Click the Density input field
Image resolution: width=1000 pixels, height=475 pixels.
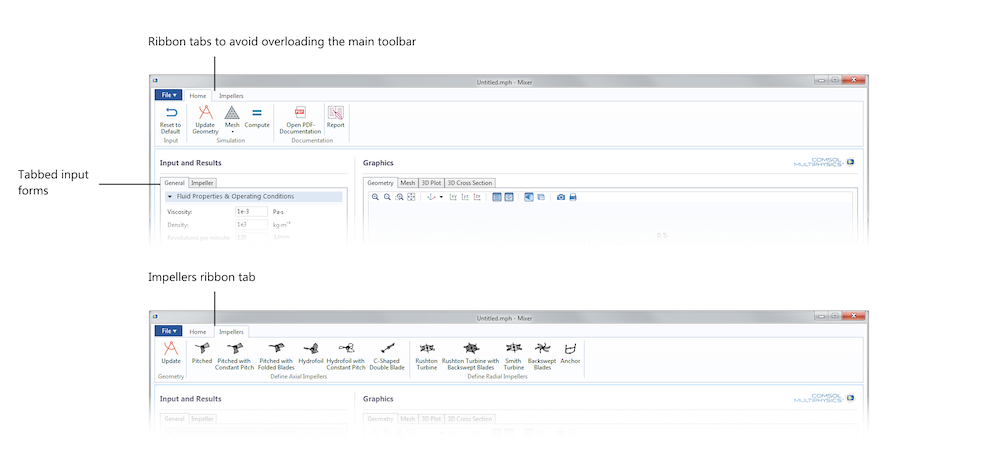tap(251, 224)
